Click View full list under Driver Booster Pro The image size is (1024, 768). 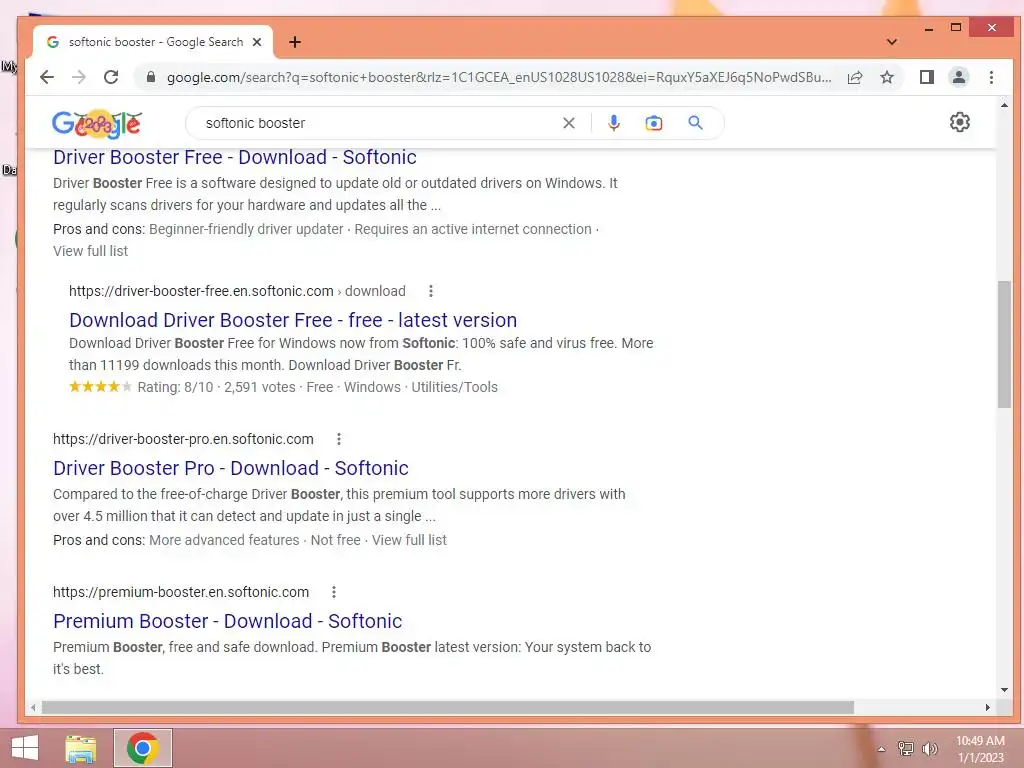click(x=409, y=540)
